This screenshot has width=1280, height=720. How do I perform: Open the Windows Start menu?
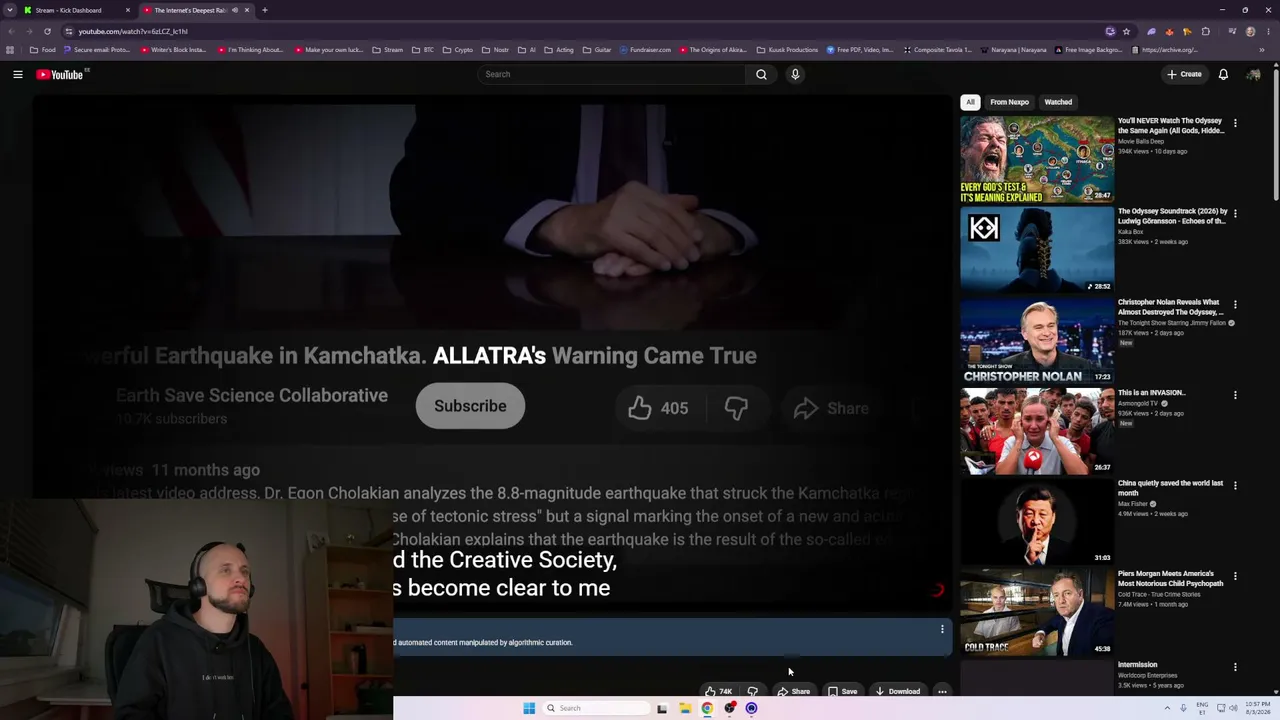[529, 708]
